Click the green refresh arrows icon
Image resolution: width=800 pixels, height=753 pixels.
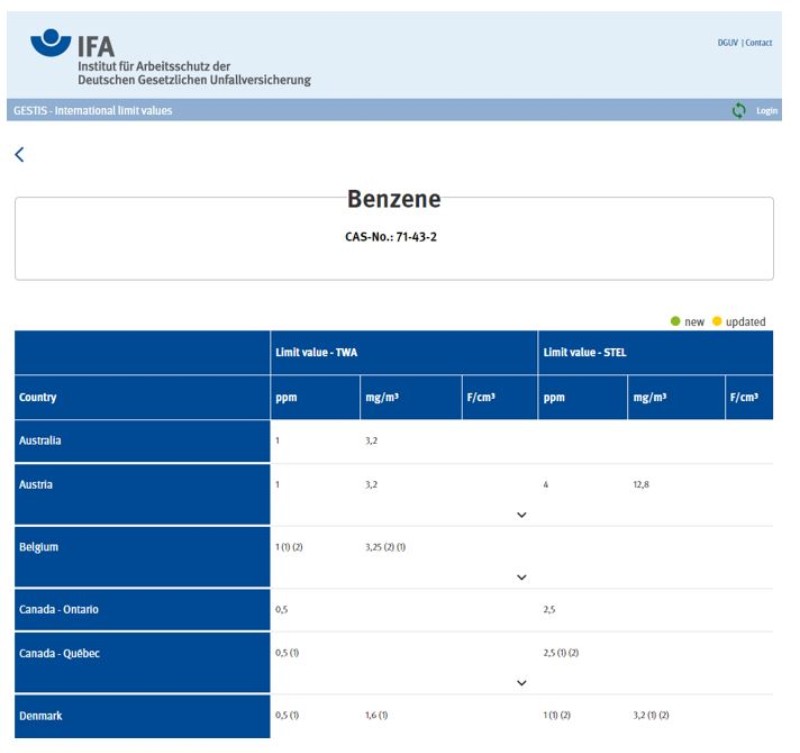click(739, 110)
